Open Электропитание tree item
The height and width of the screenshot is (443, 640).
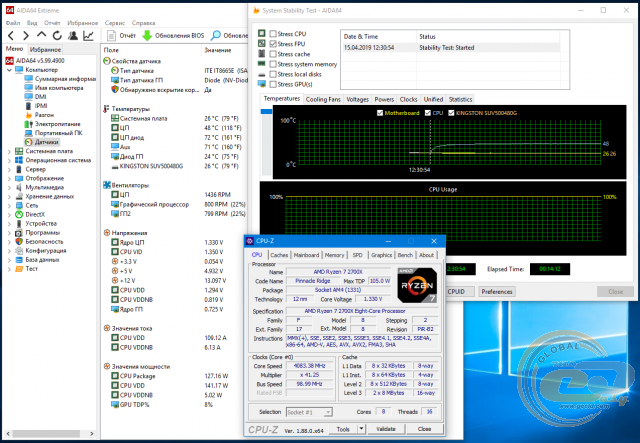tap(57, 124)
